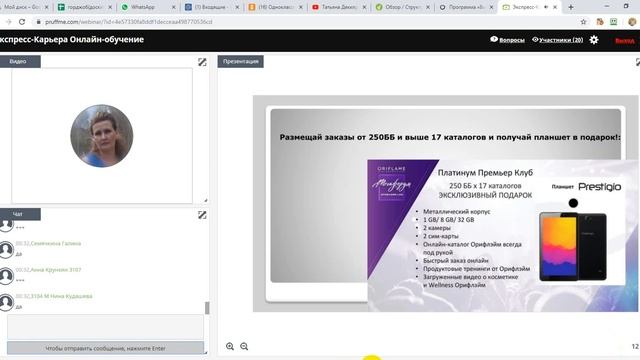Switch to the Обзор / Структура browser tab
Viewport: 640px width, 360px height.
point(403,7)
